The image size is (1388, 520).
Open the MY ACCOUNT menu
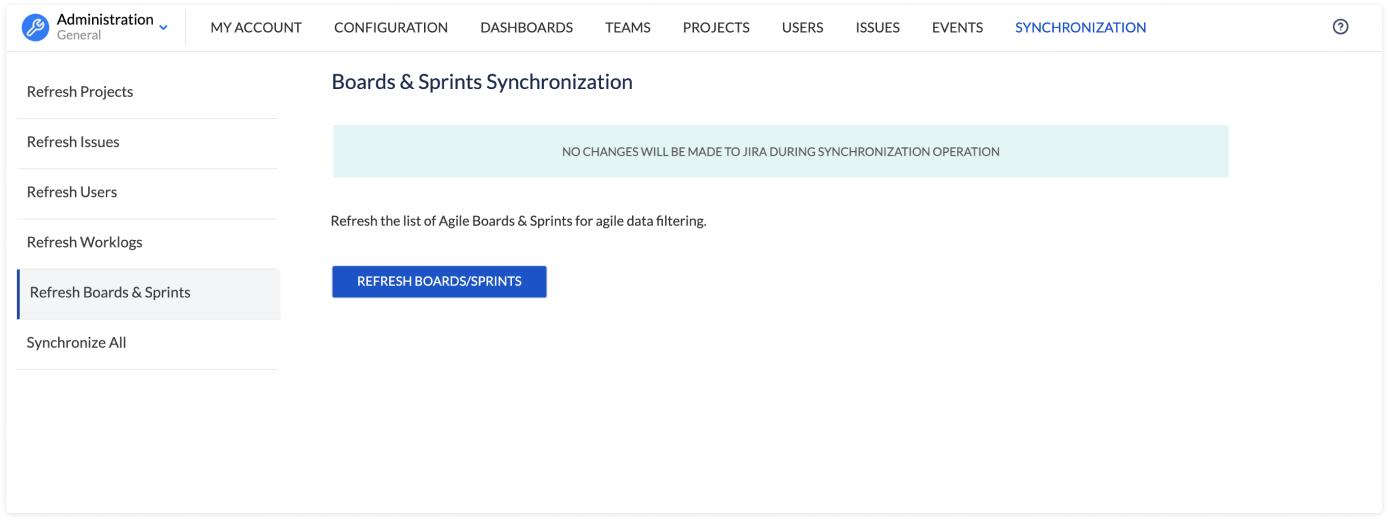pos(256,28)
